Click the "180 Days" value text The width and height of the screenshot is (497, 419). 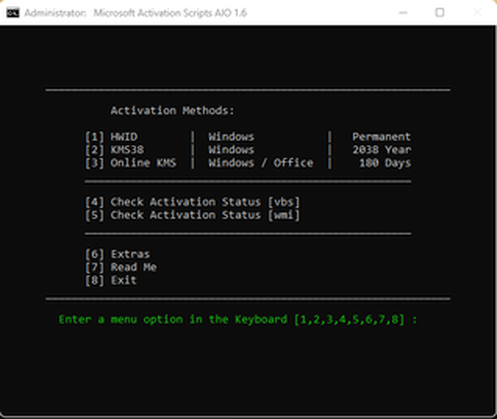[385, 163]
